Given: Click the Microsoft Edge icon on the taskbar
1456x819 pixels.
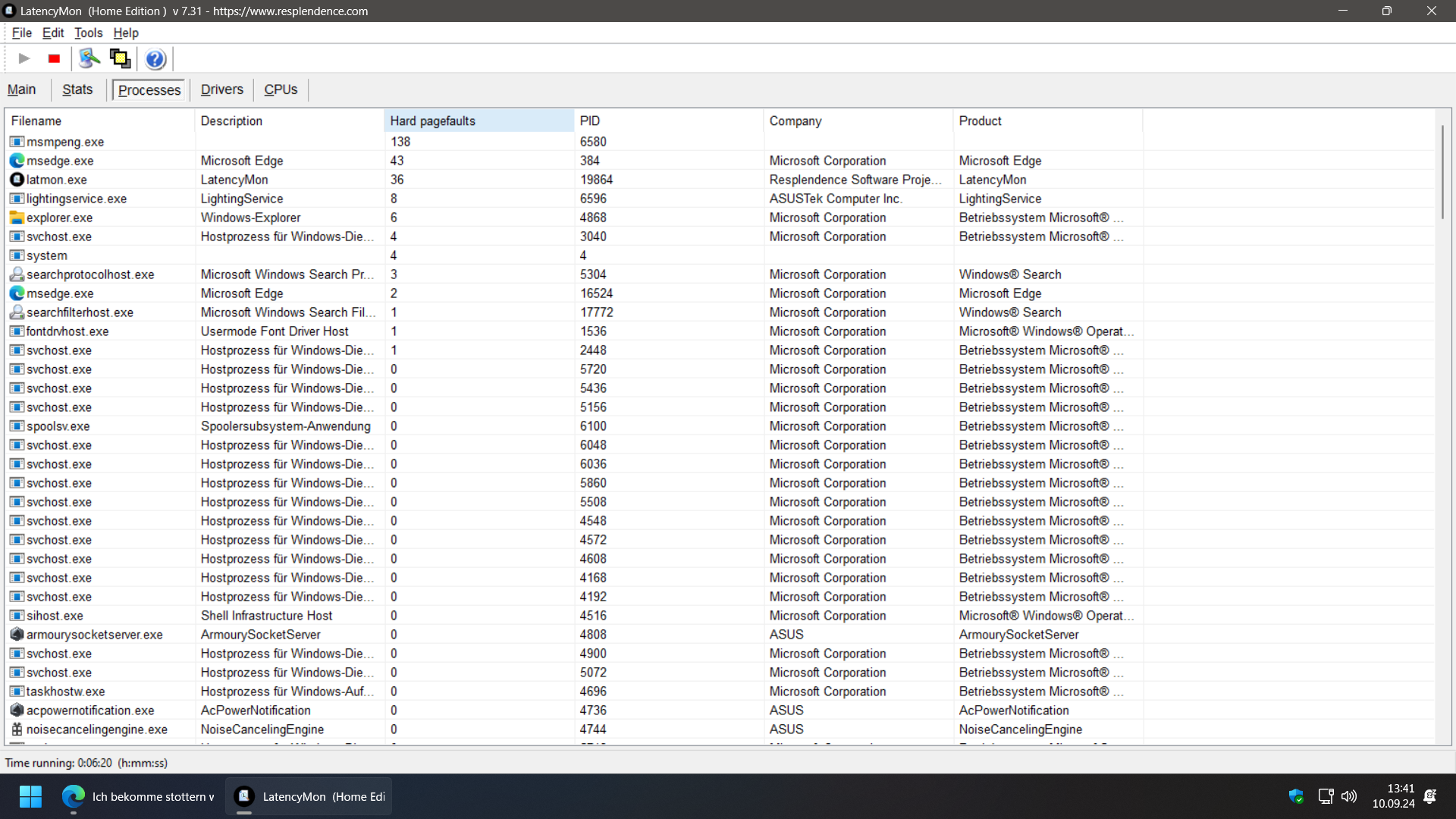Looking at the screenshot, I should tap(74, 796).
